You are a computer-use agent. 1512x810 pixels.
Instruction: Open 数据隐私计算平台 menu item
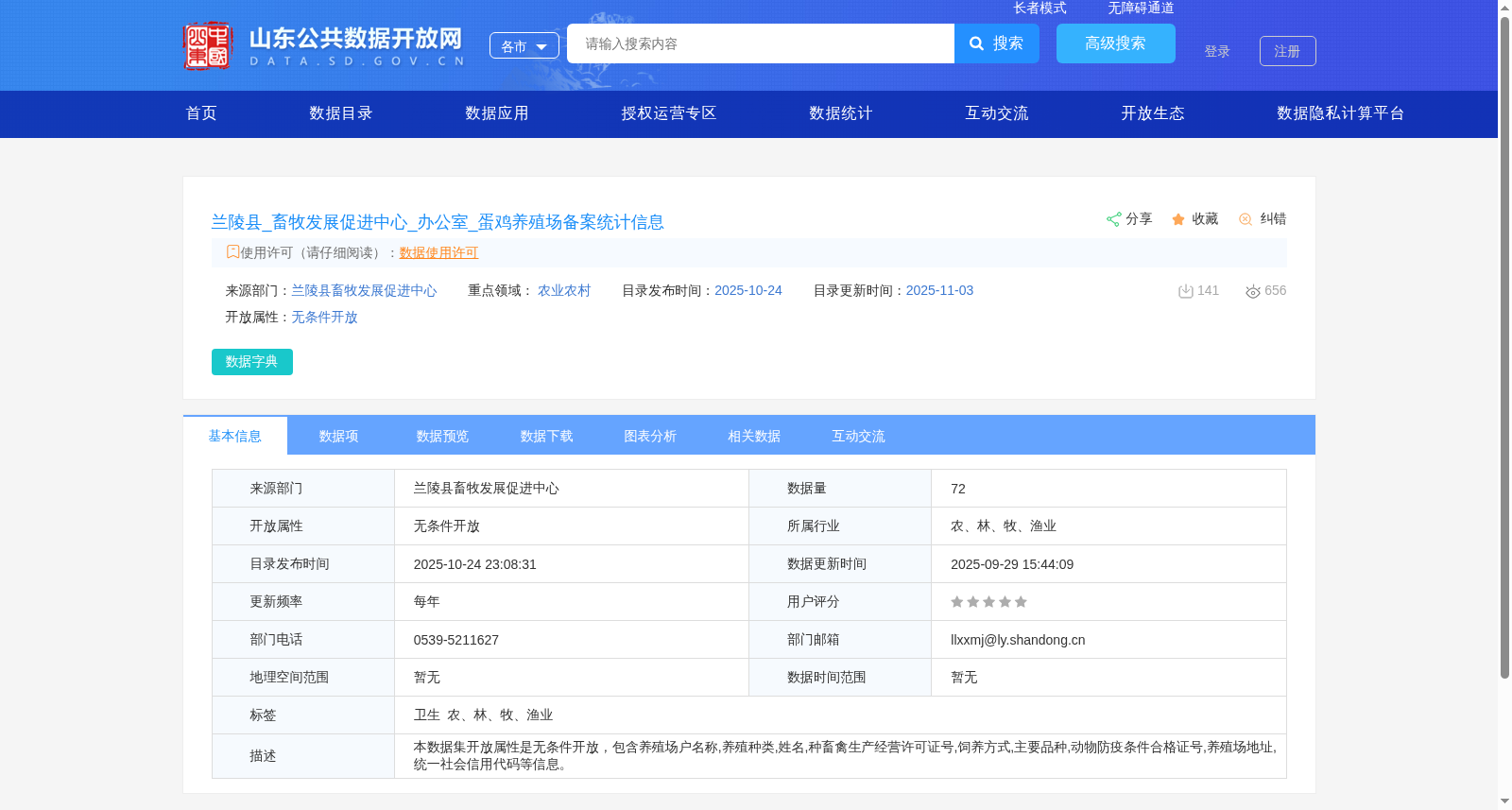tap(1341, 113)
